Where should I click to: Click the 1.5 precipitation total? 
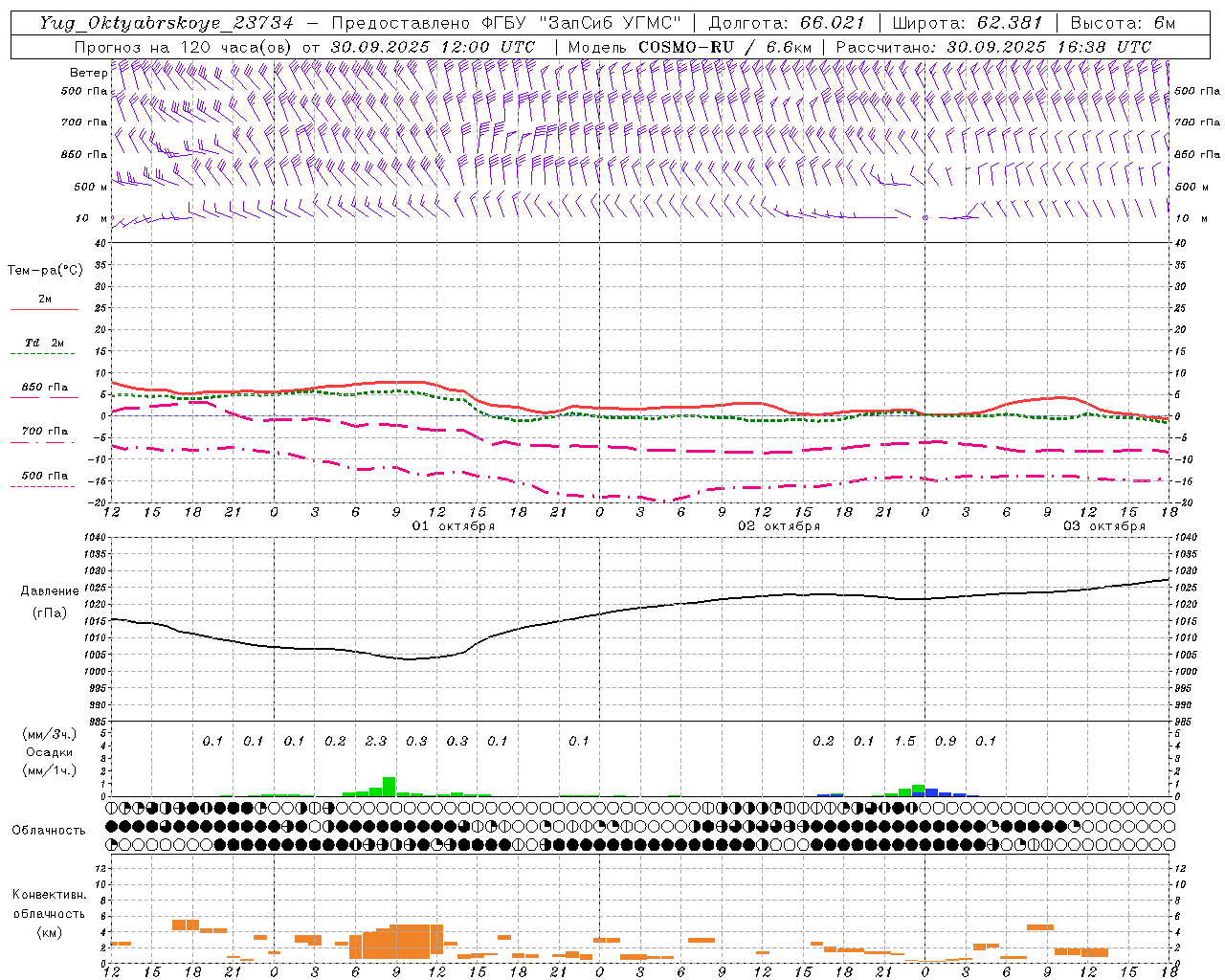point(904,741)
